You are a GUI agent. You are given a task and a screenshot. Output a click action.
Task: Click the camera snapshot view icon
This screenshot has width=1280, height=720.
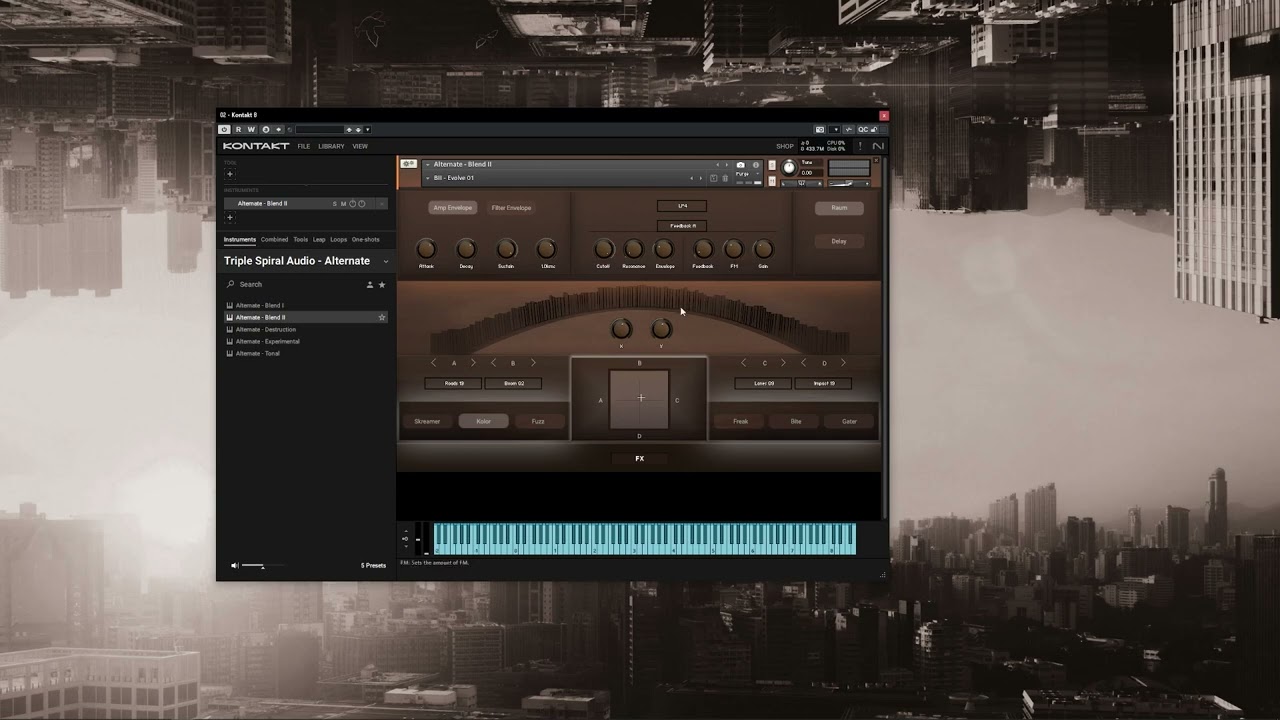741,165
